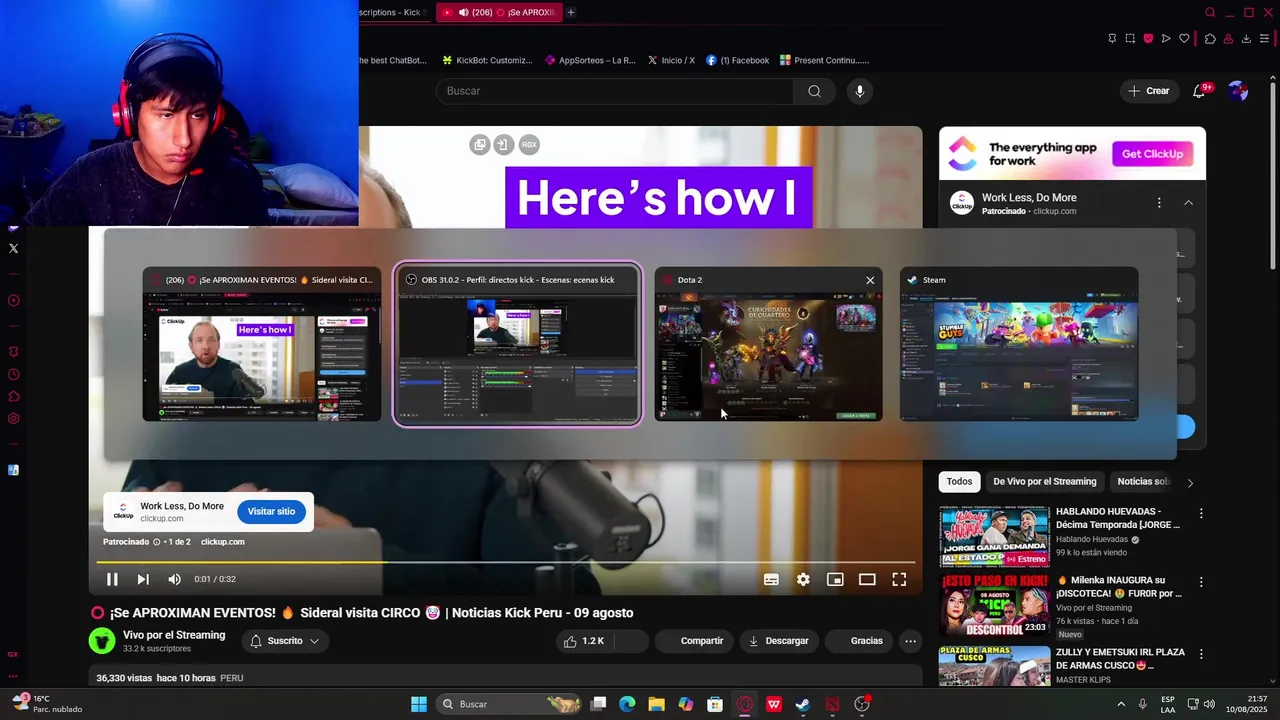Open ad options three-dot menu
The height and width of the screenshot is (720, 1280).
point(1159,203)
